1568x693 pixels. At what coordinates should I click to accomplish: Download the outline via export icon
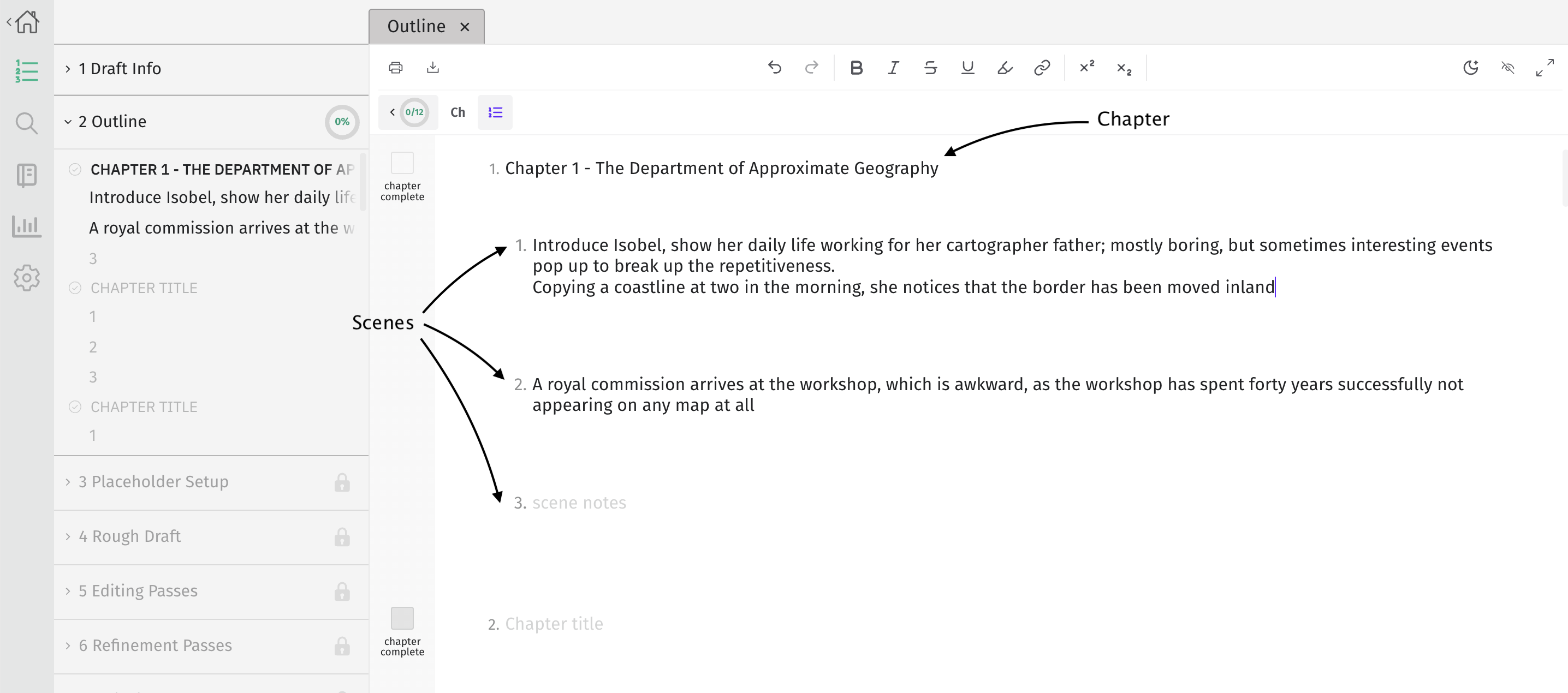click(433, 68)
